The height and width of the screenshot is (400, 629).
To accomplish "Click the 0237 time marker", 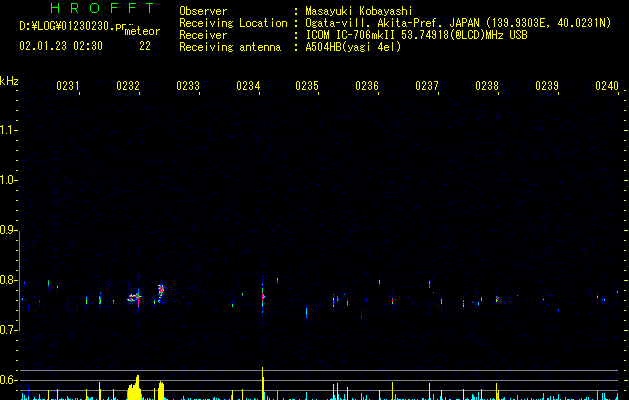I will pyautogui.click(x=427, y=85).
